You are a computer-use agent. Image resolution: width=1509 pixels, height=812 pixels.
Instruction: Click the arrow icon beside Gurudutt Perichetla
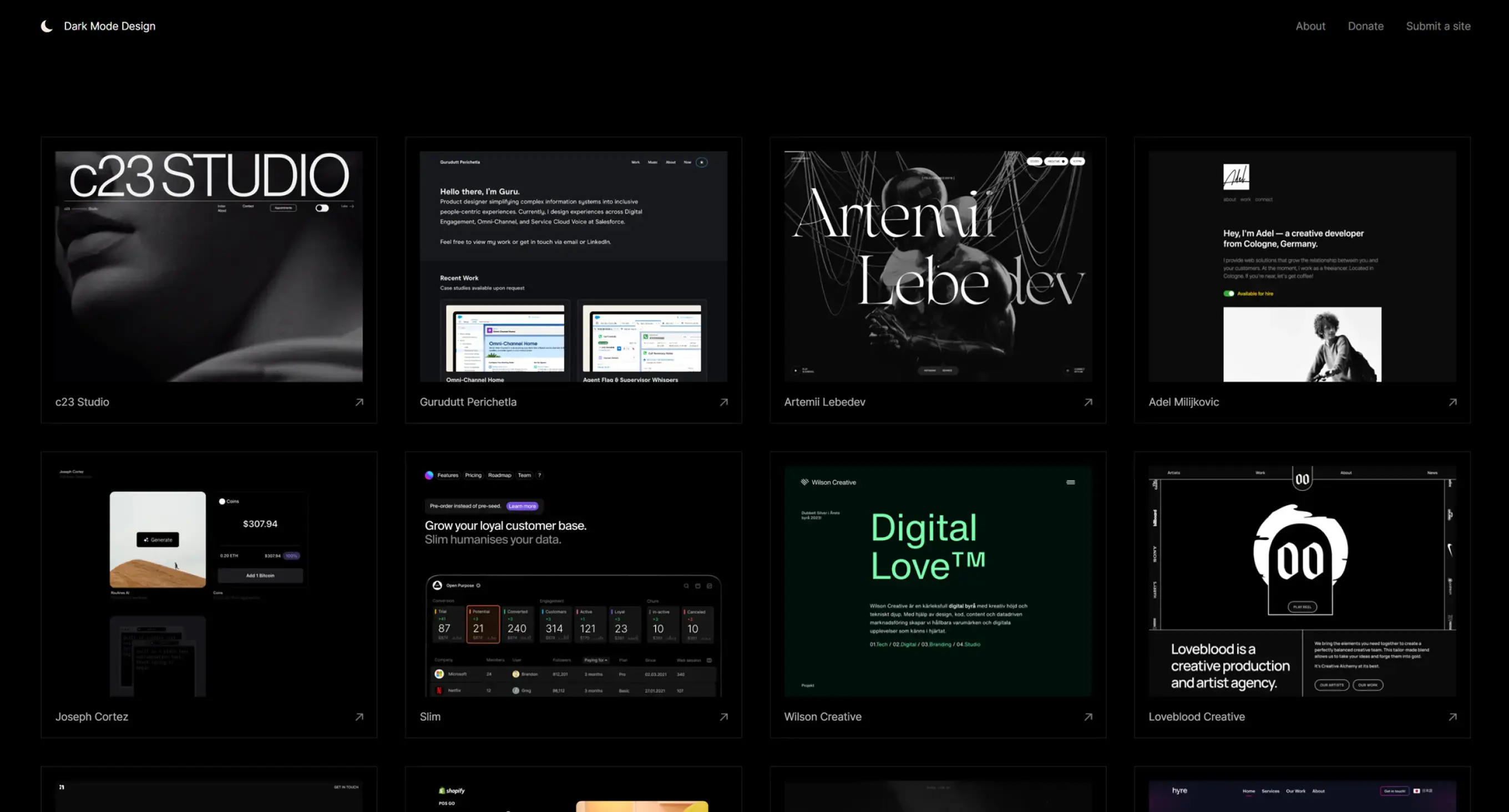tap(723, 402)
